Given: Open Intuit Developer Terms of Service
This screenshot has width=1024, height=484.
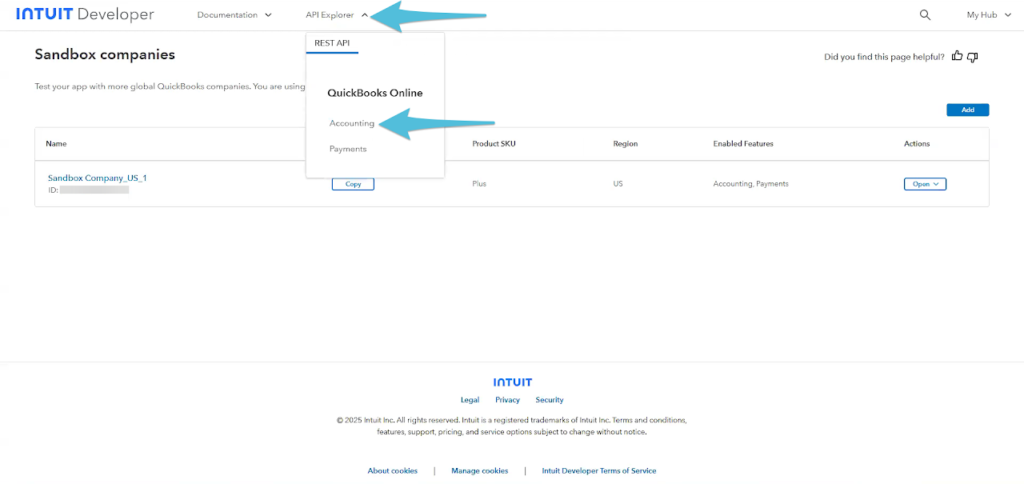Looking at the screenshot, I should point(599,471).
